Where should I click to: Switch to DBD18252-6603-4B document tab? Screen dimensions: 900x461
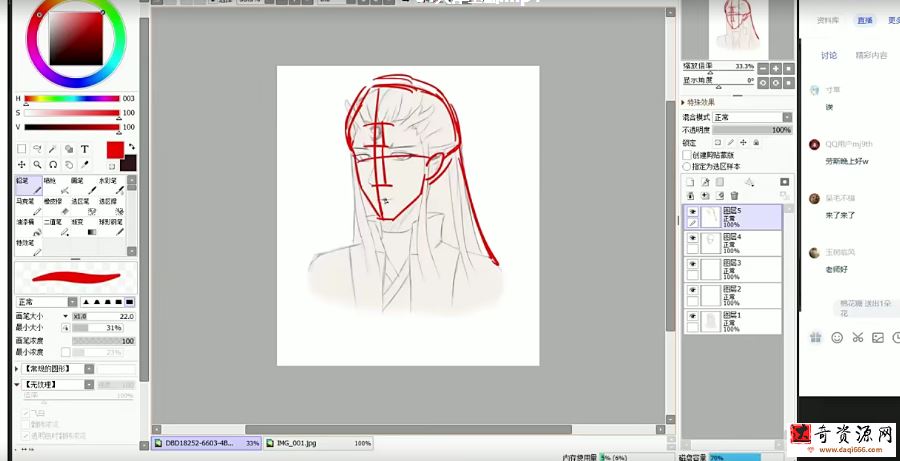[x=207, y=443]
